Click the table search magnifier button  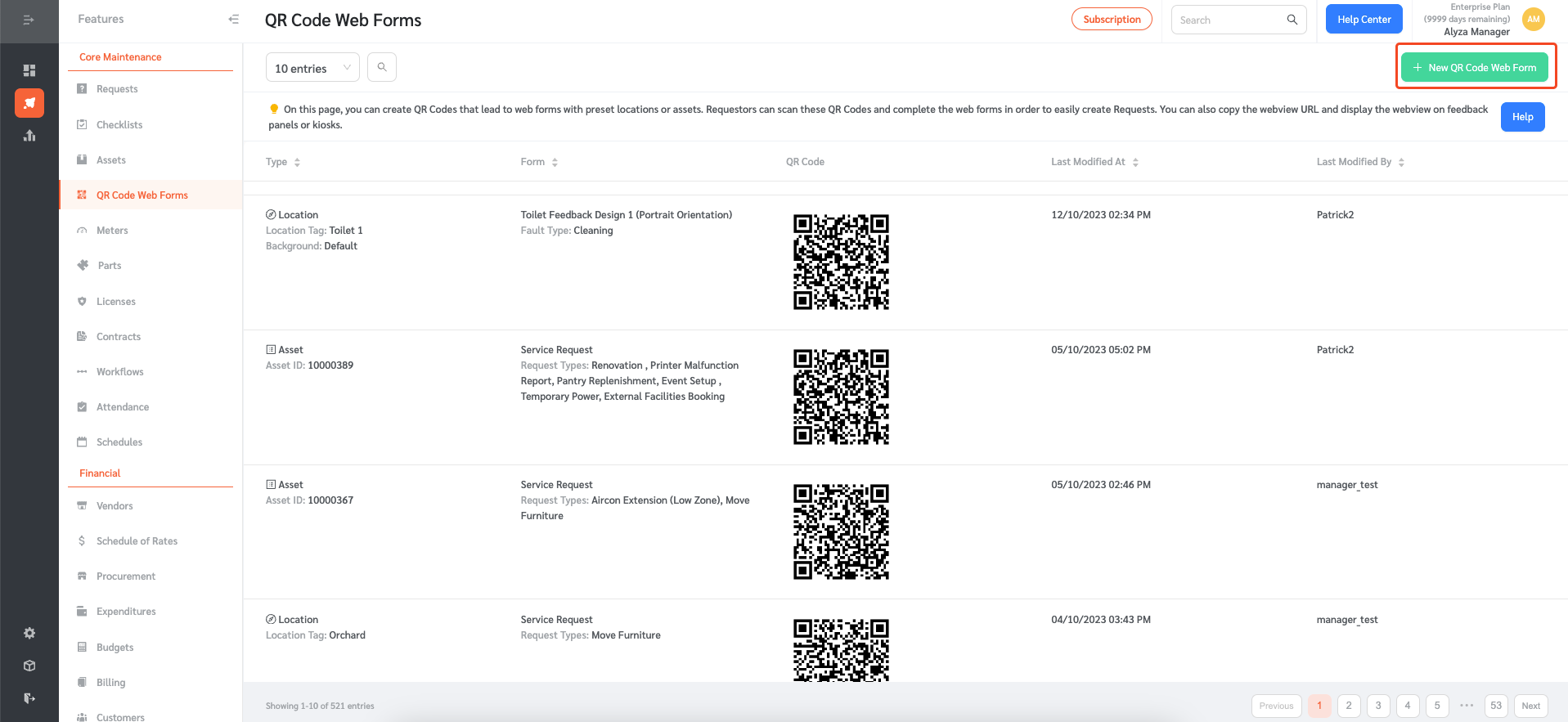(382, 67)
